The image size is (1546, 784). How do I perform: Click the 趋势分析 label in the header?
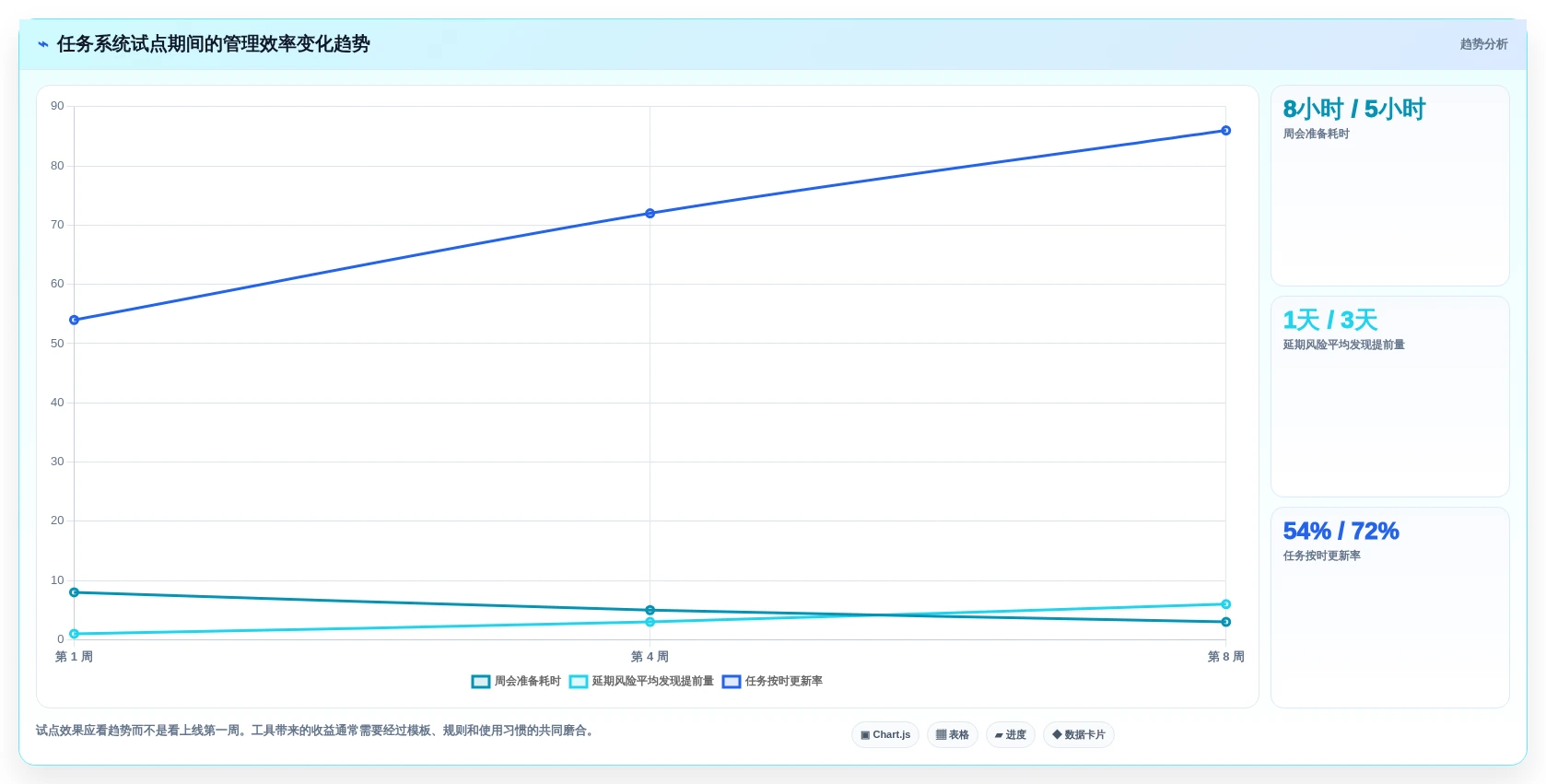click(1483, 44)
